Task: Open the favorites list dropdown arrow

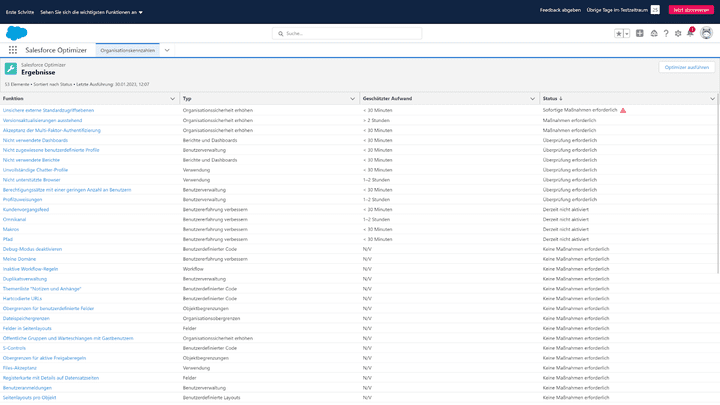Action: tap(626, 33)
